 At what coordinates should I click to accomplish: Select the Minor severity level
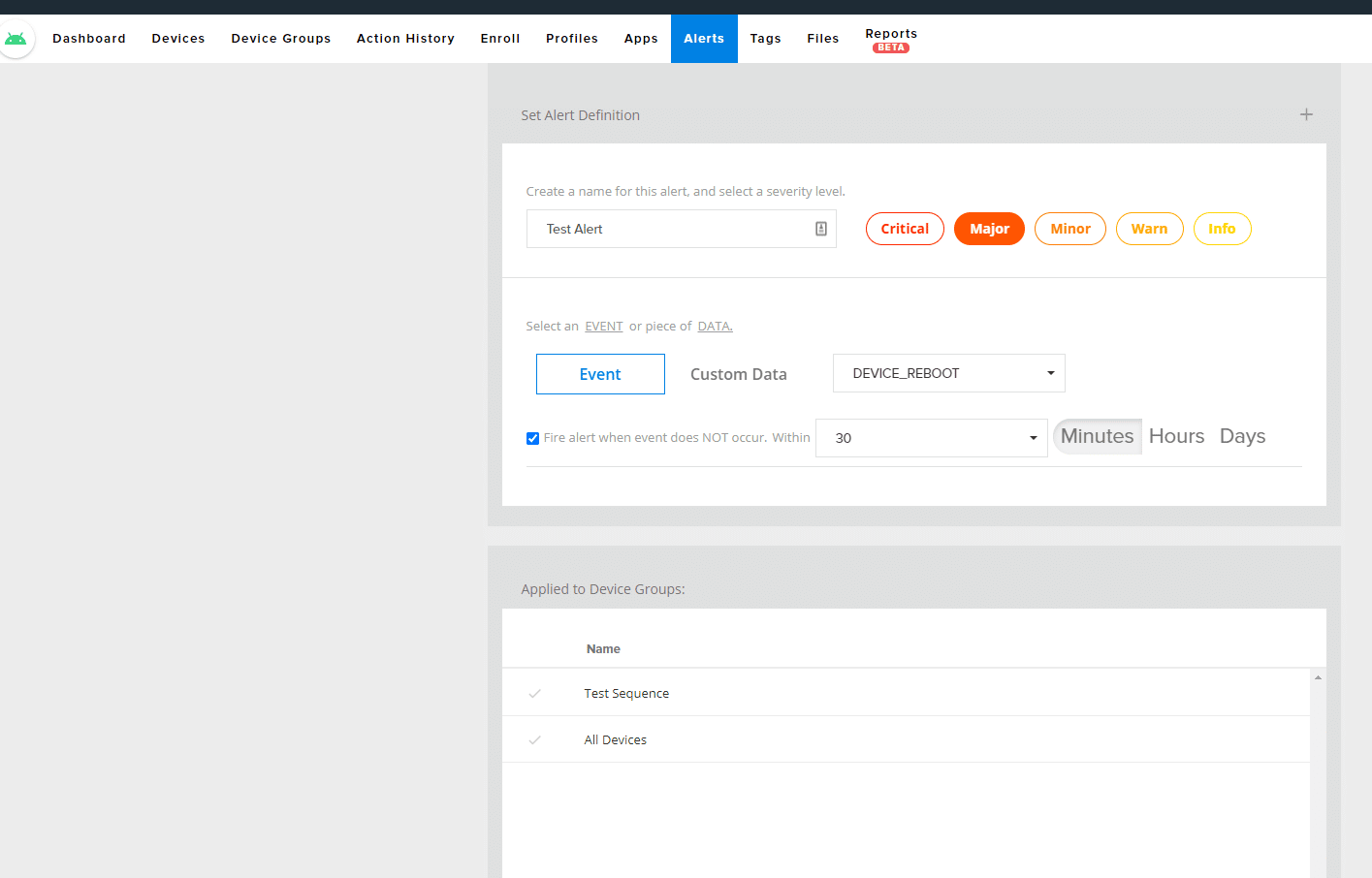1070,229
